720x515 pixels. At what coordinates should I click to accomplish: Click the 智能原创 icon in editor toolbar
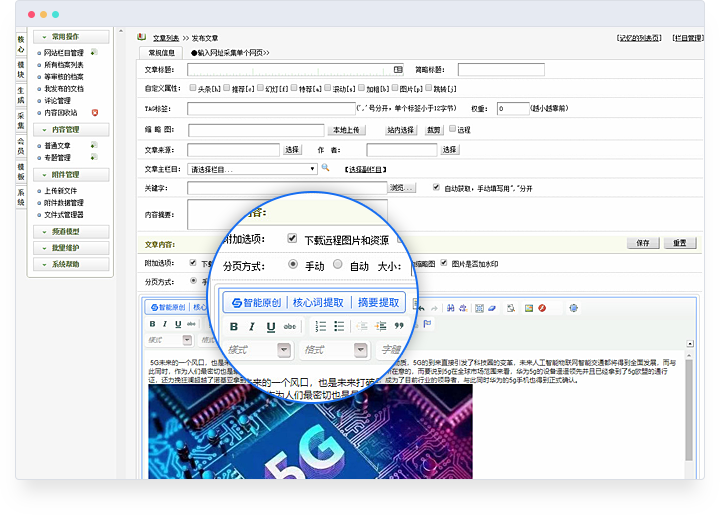[155, 307]
